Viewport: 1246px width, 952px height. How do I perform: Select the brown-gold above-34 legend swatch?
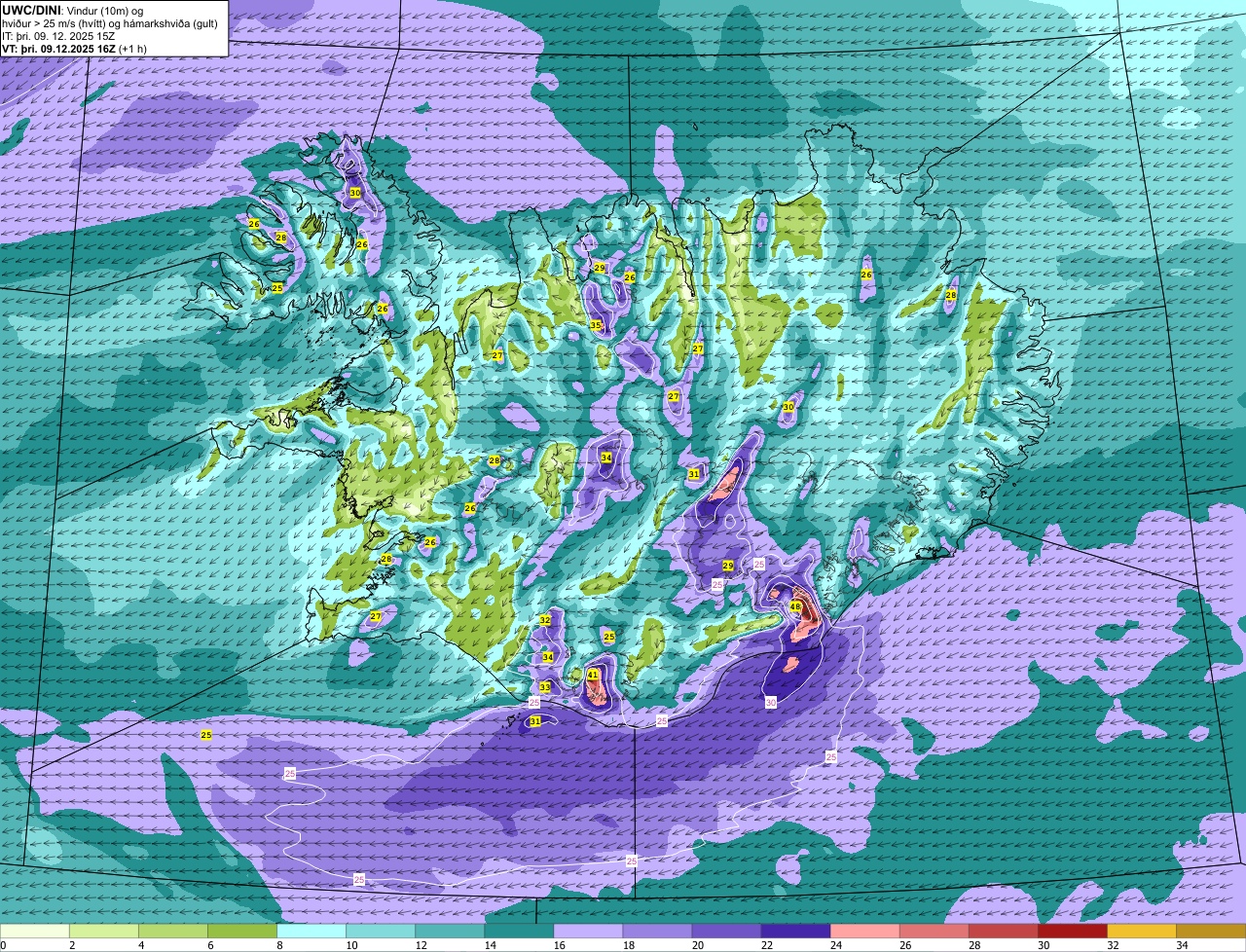pyautogui.click(x=1211, y=932)
